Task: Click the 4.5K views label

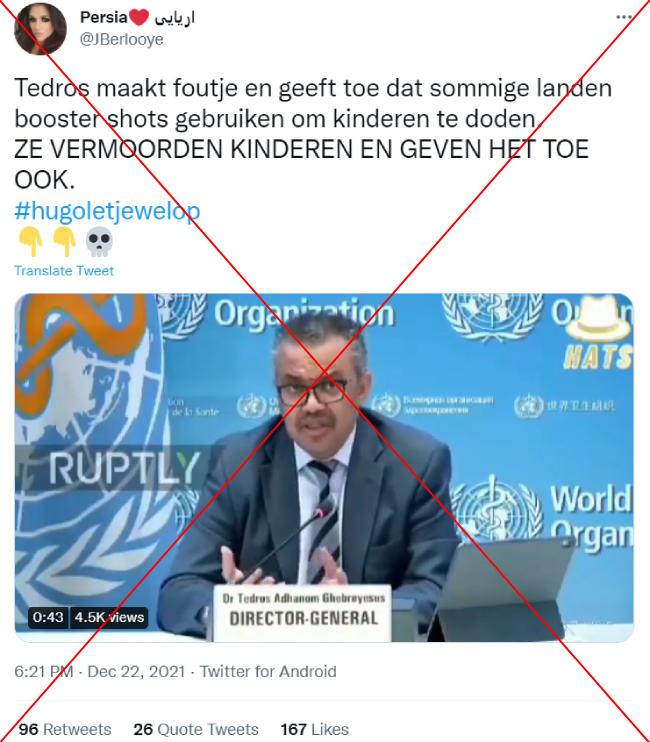Action: 109,617
